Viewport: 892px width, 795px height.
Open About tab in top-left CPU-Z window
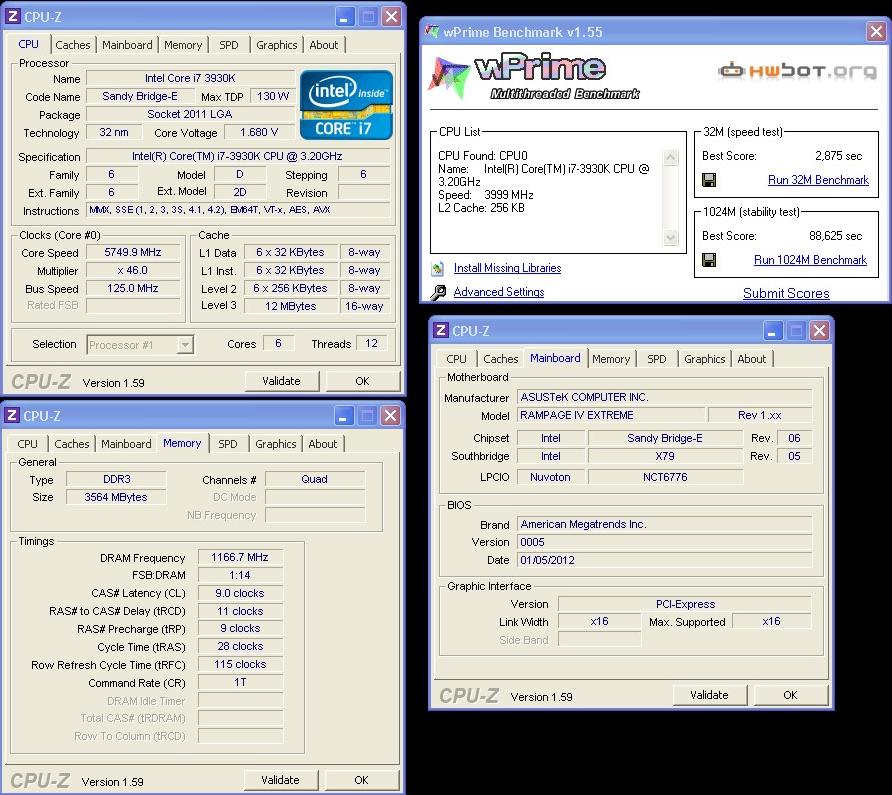[324, 45]
